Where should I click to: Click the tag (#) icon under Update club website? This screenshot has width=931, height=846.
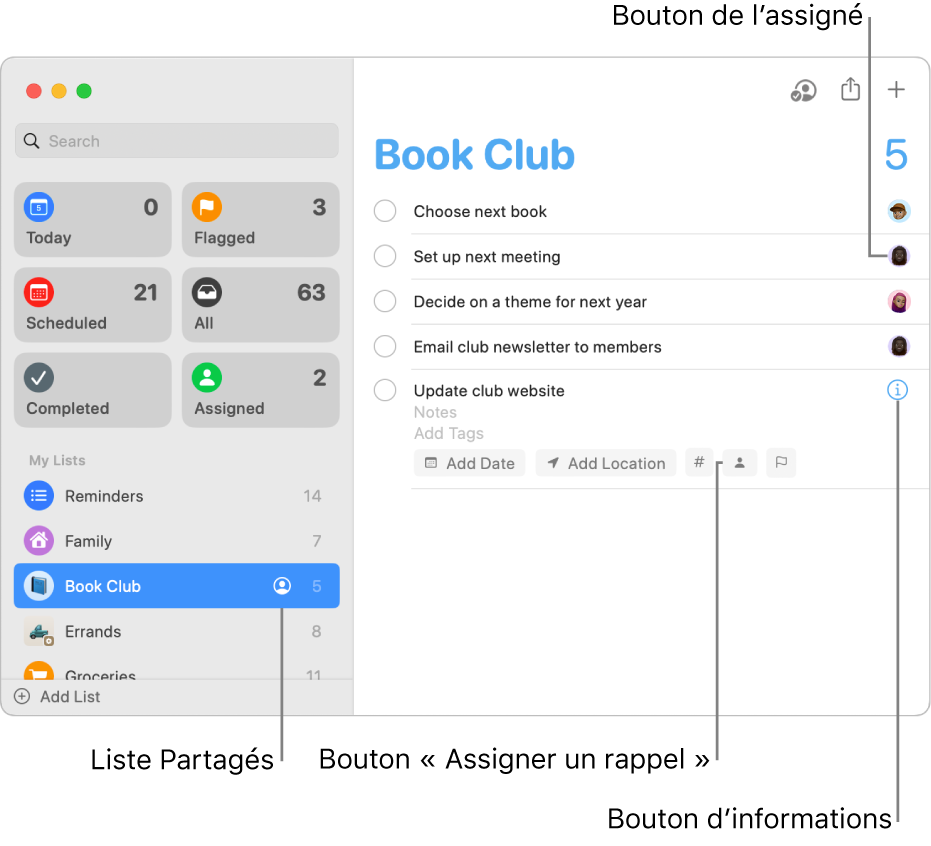pyautogui.click(x=699, y=463)
